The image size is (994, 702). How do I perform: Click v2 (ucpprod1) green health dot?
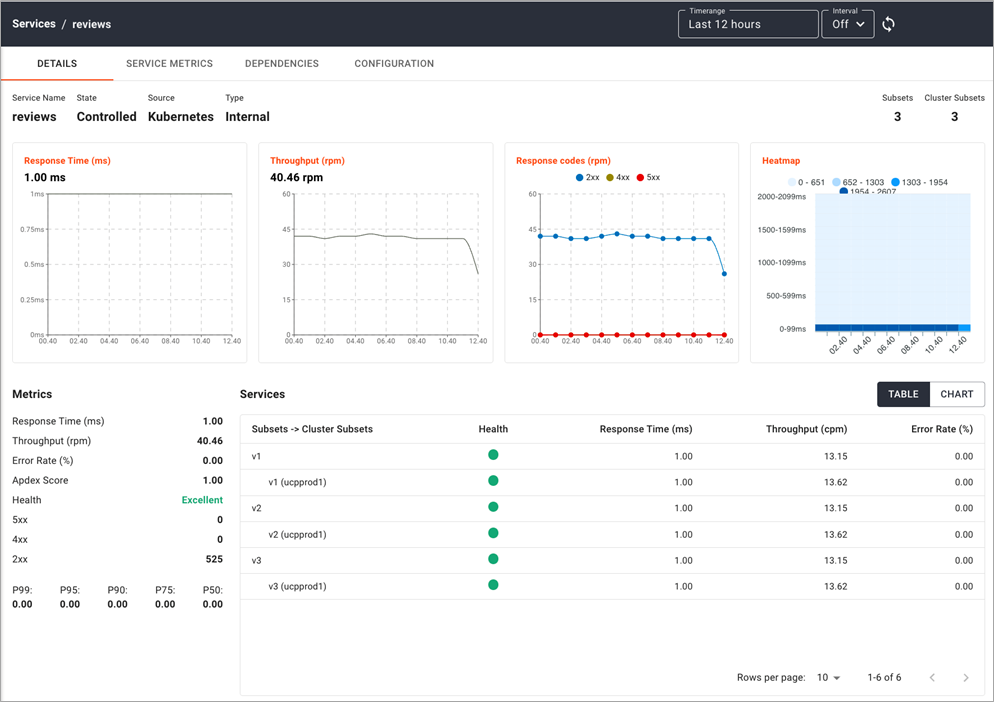493,533
